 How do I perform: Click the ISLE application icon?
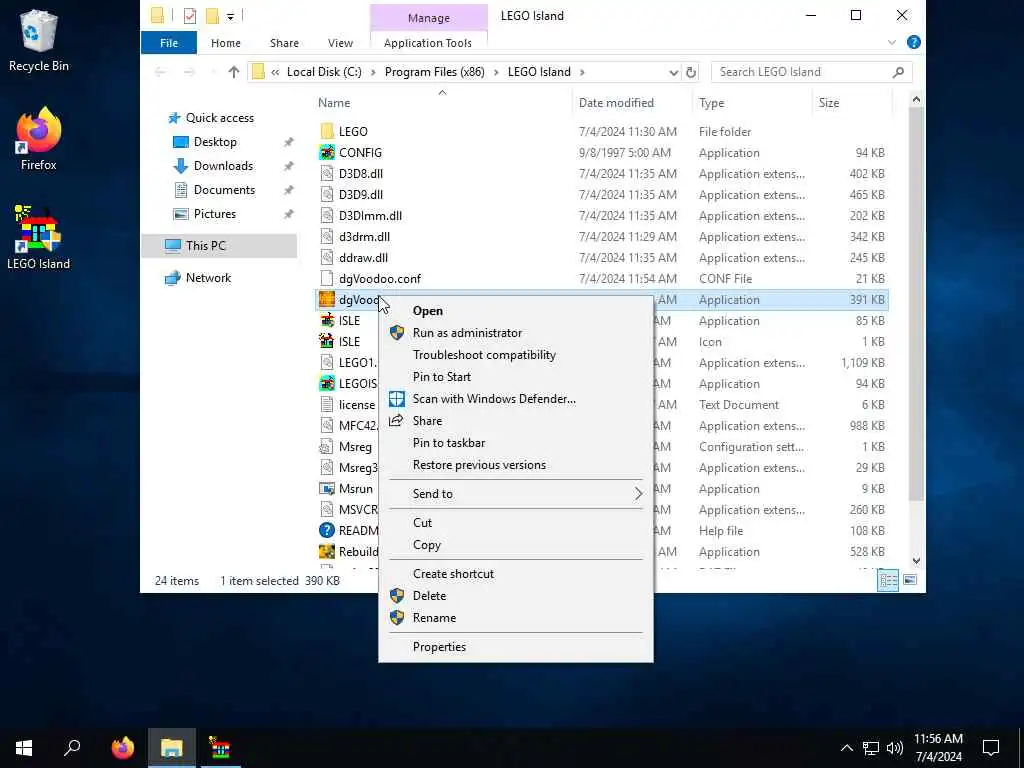tap(327, 321)
